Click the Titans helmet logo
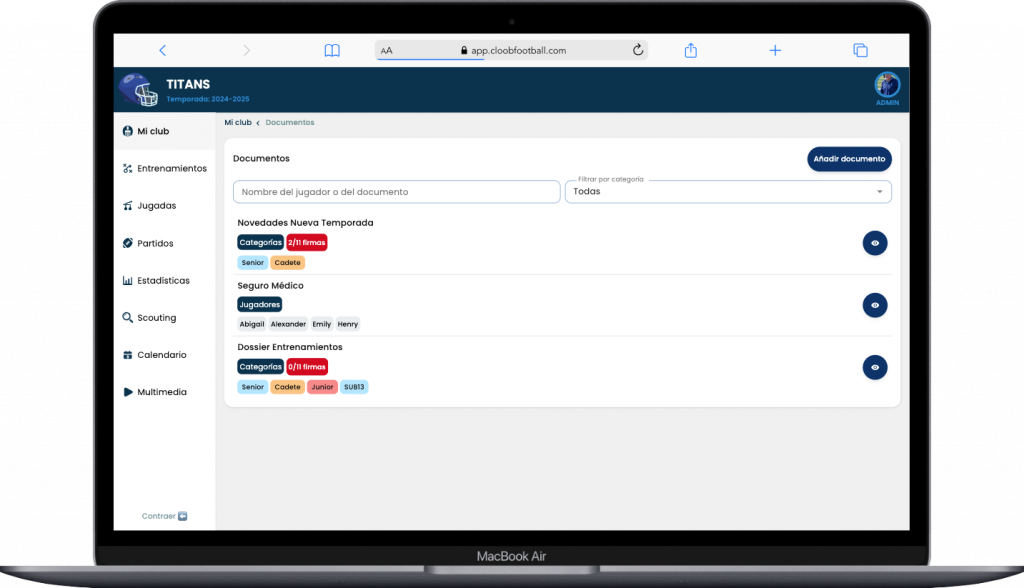 pyautogui.click(x=138, y=90)
